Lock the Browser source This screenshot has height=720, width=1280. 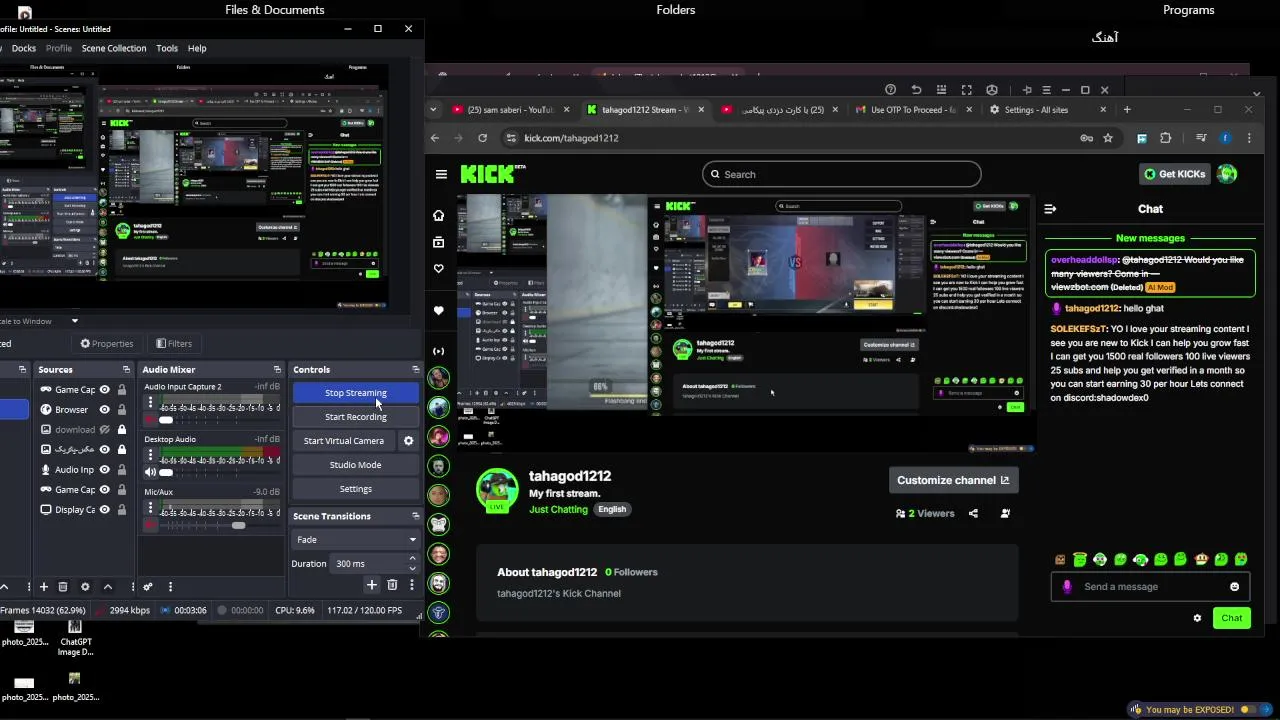tap(122, 409)
